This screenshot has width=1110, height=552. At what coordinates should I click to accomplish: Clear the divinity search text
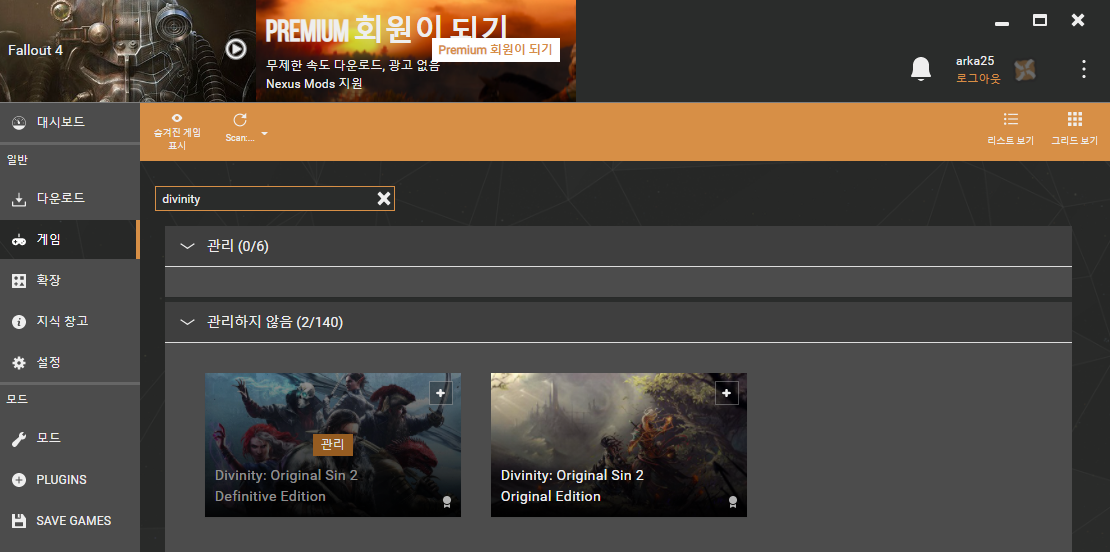(384, 199)
